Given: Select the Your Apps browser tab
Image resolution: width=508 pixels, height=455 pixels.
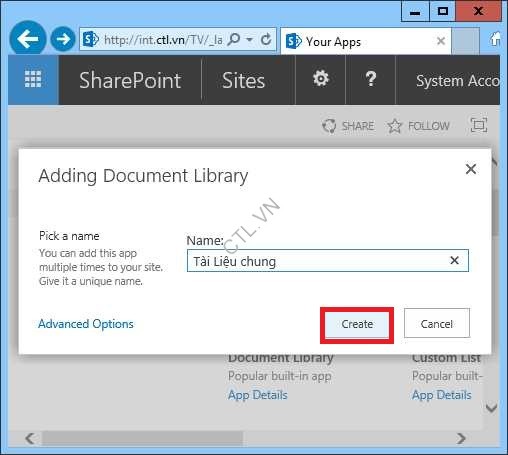Looking at the screenshot, I should (x=366, y=42).
